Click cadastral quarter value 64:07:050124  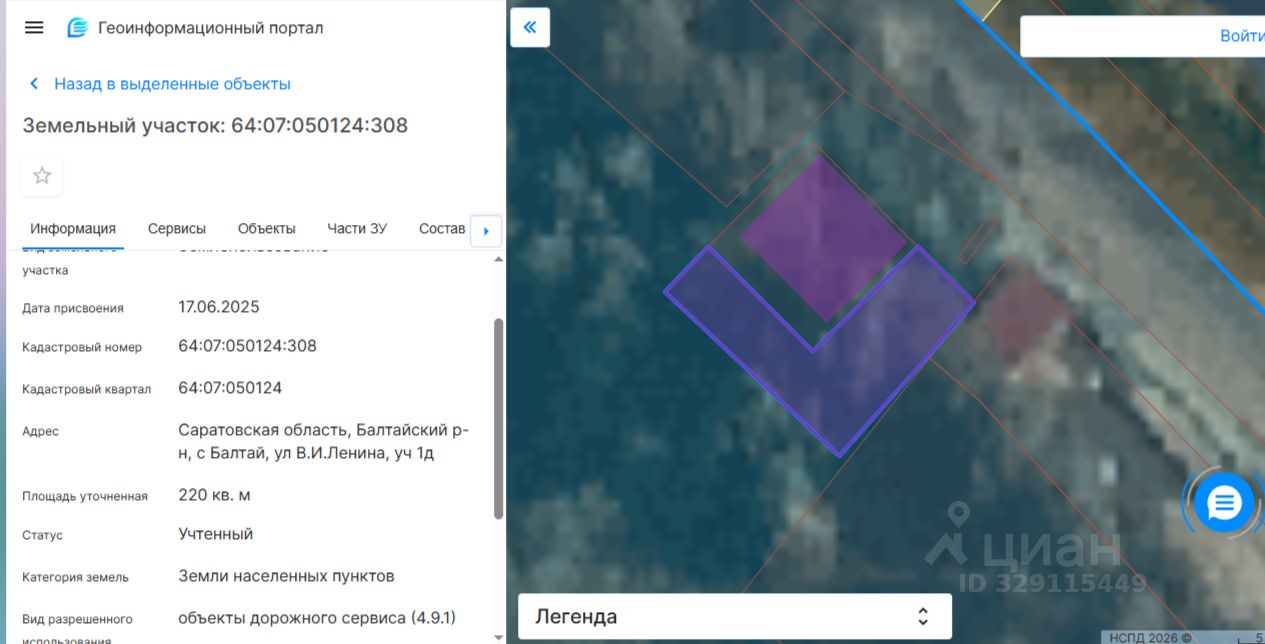click(230, 388)
